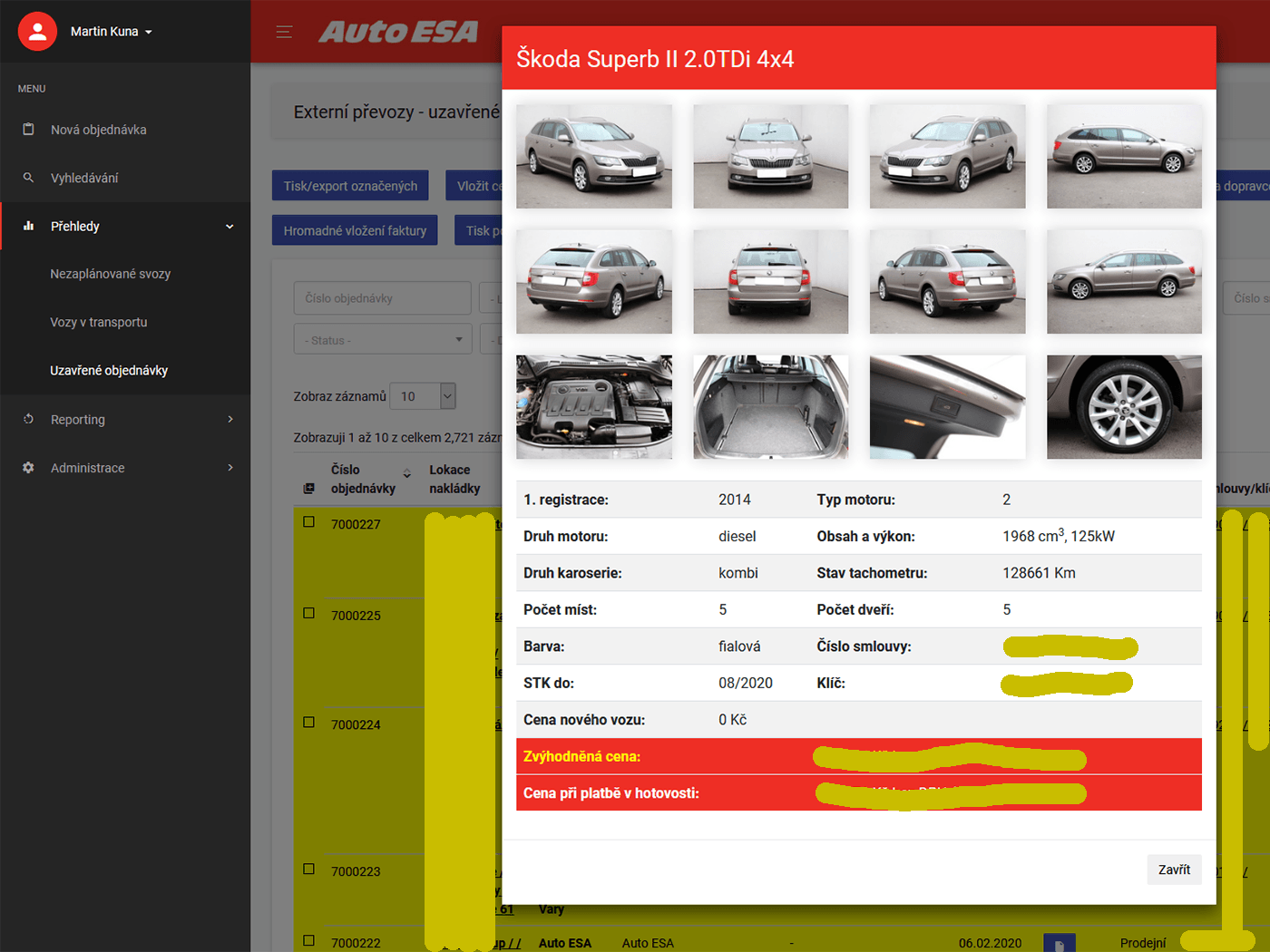Viewport: 1270px width, 952px height.
Task: Open the Martin Kuna user dropdown
Action: (x=112, y=31)
